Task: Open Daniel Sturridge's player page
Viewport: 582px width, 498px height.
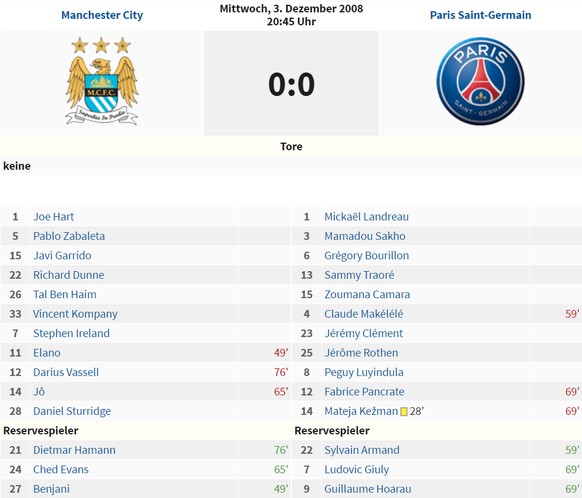Action: (72, 411)
